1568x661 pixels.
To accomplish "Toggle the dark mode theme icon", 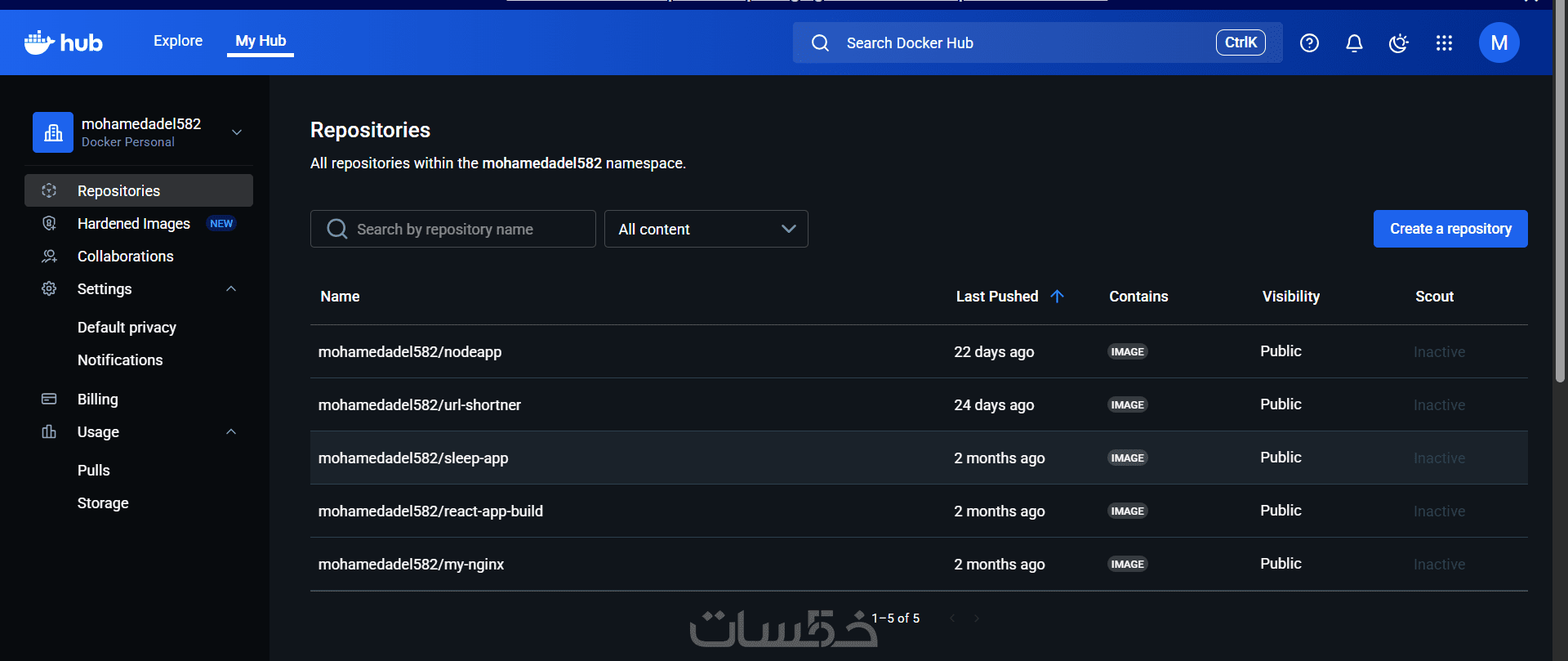I will (1399, 43).
